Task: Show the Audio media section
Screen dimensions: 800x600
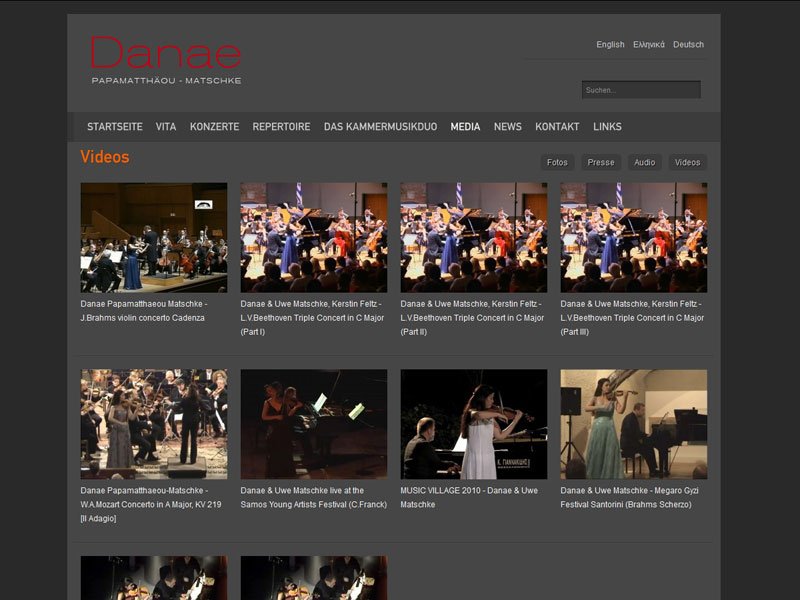Action: coord(644,162)
